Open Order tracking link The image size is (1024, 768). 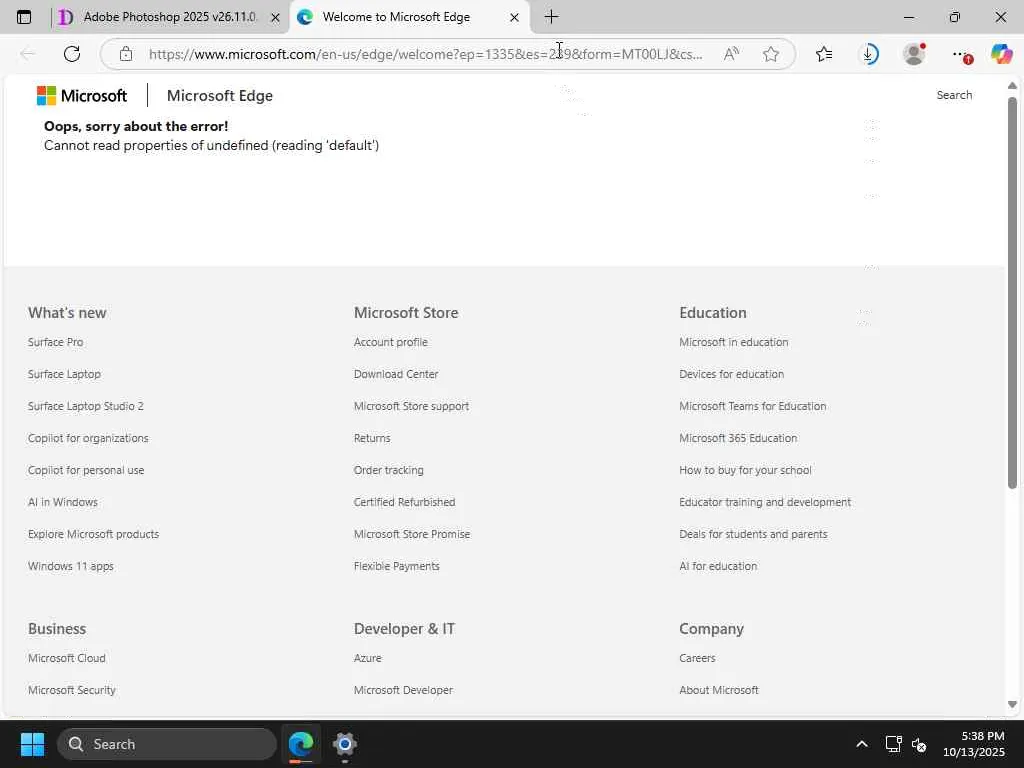(389, 470)
